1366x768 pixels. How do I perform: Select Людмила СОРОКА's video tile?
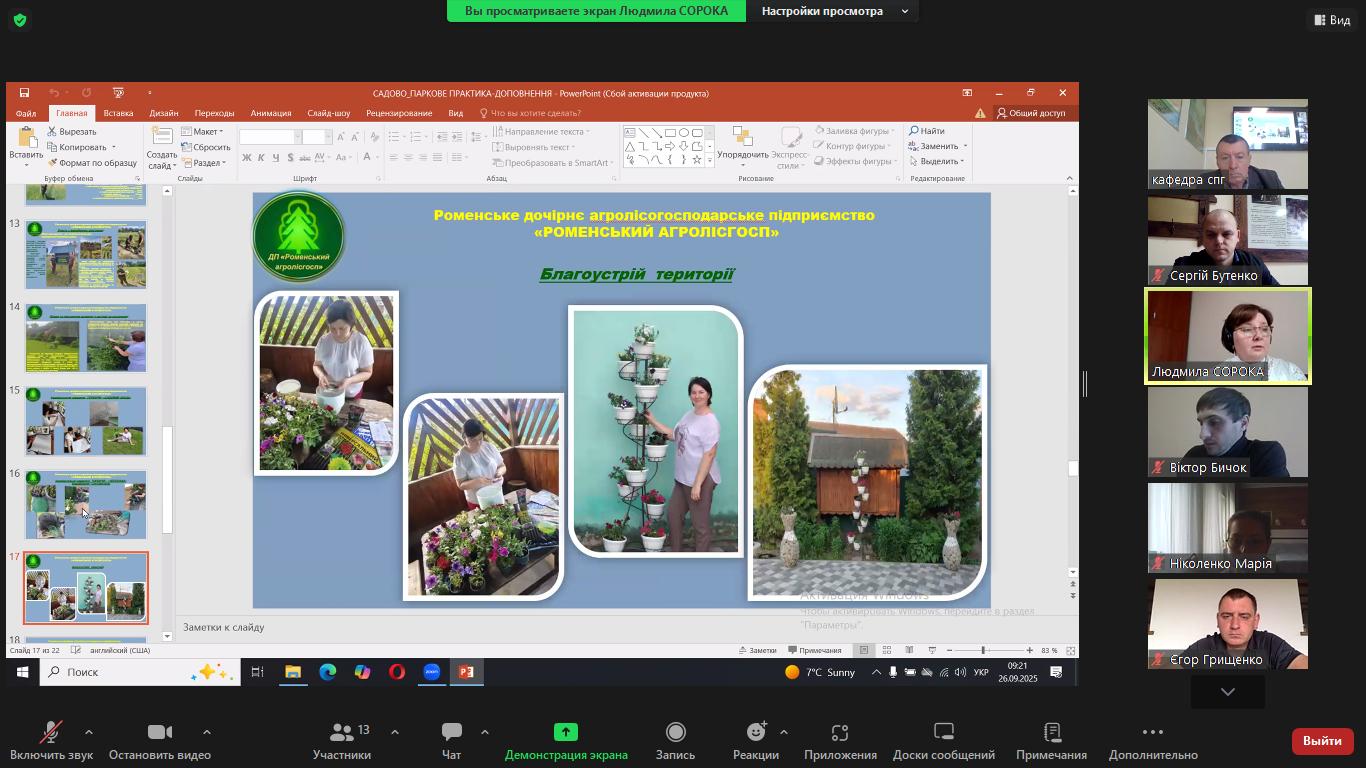tap(1227, 337)
